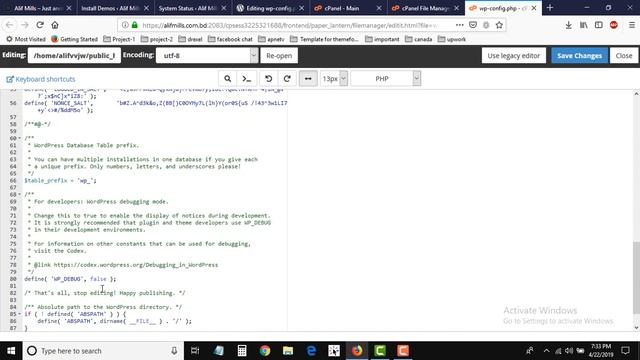
Task: Open the taskbar clock at 7:33 PM
Action: click(601, 351)
